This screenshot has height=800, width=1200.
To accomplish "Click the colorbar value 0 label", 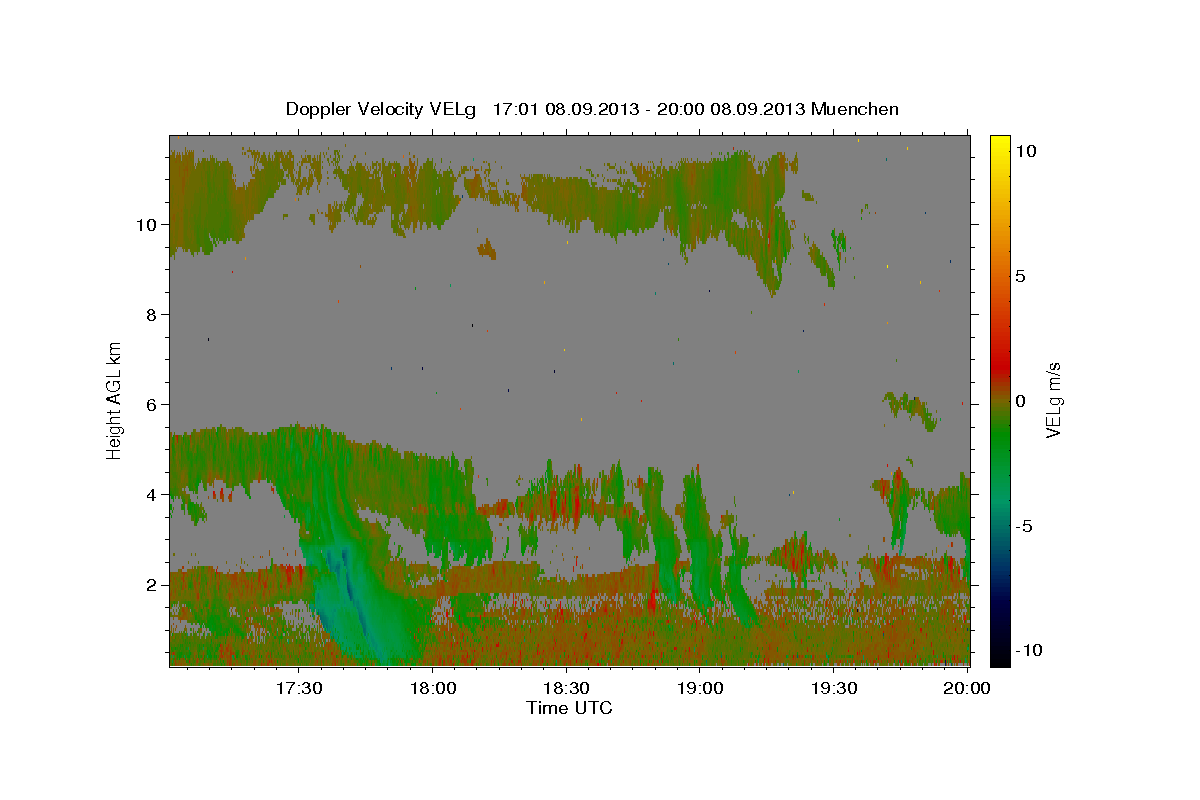I will point(1021,401).
